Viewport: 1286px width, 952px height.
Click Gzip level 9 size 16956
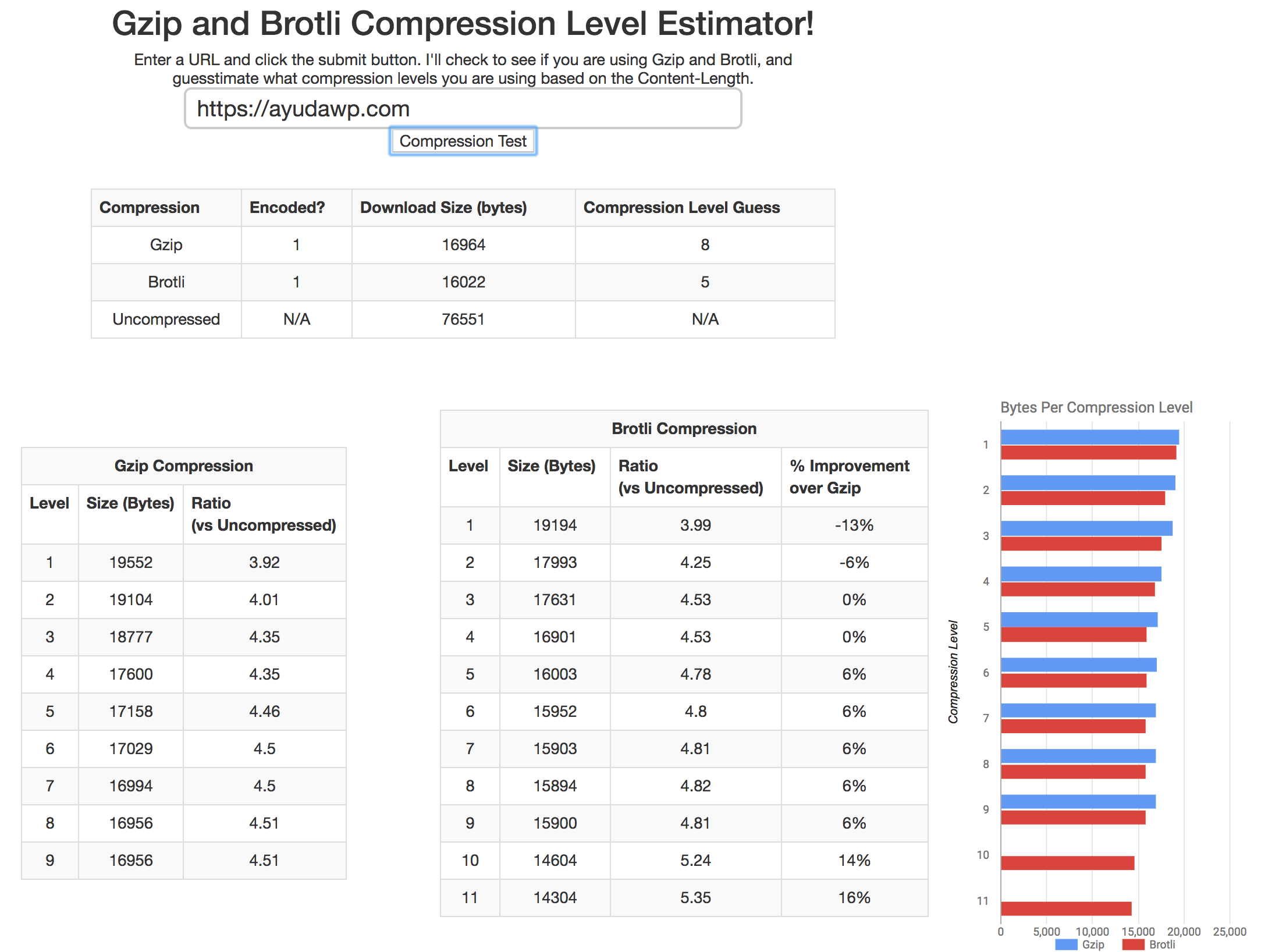pyautogui.click(x=131, y=861)
